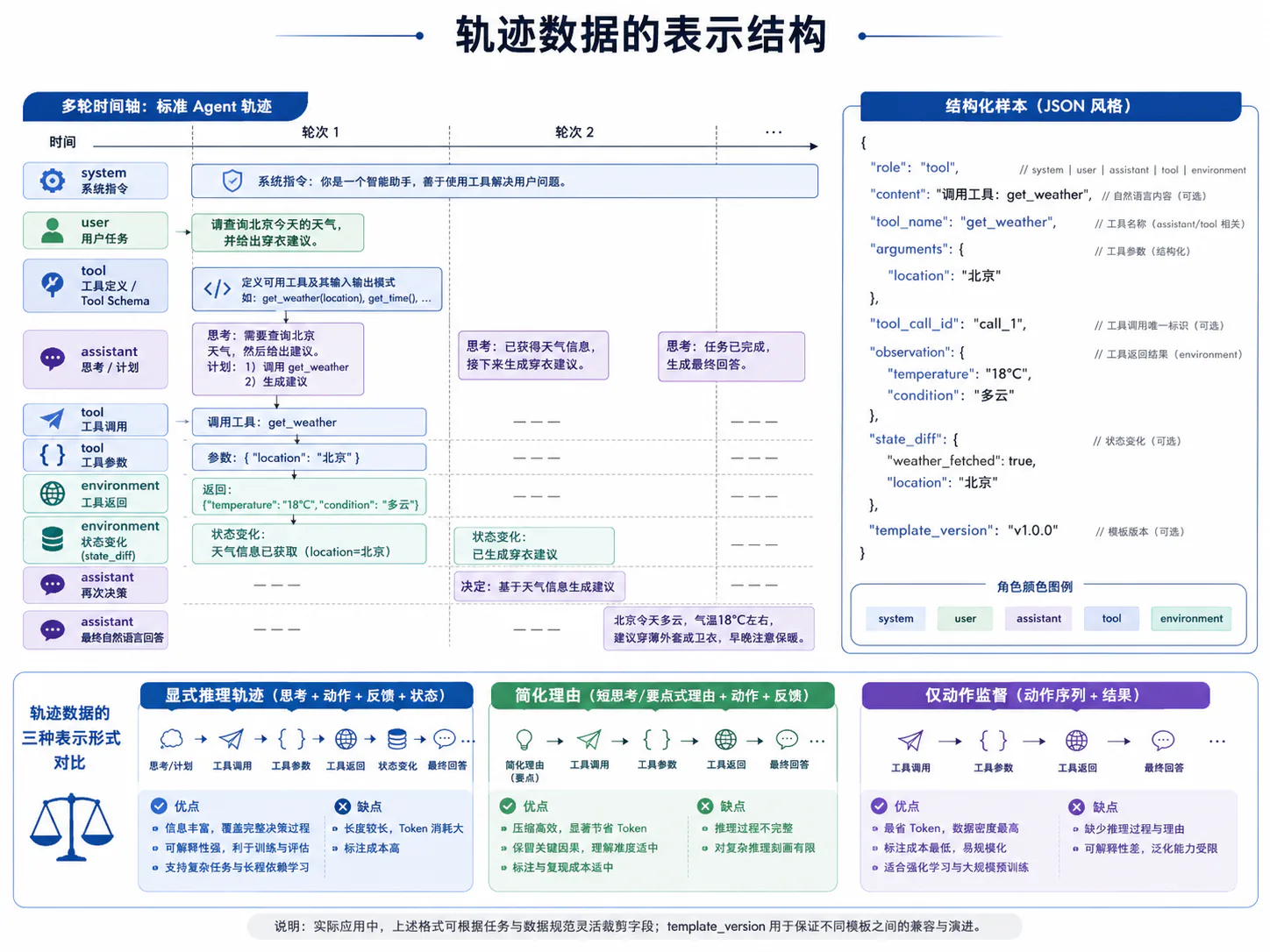This screenshot has width=1270, height=952.
Task: Click the gear icon beside system 系统指令
Action: click(53, 181)
